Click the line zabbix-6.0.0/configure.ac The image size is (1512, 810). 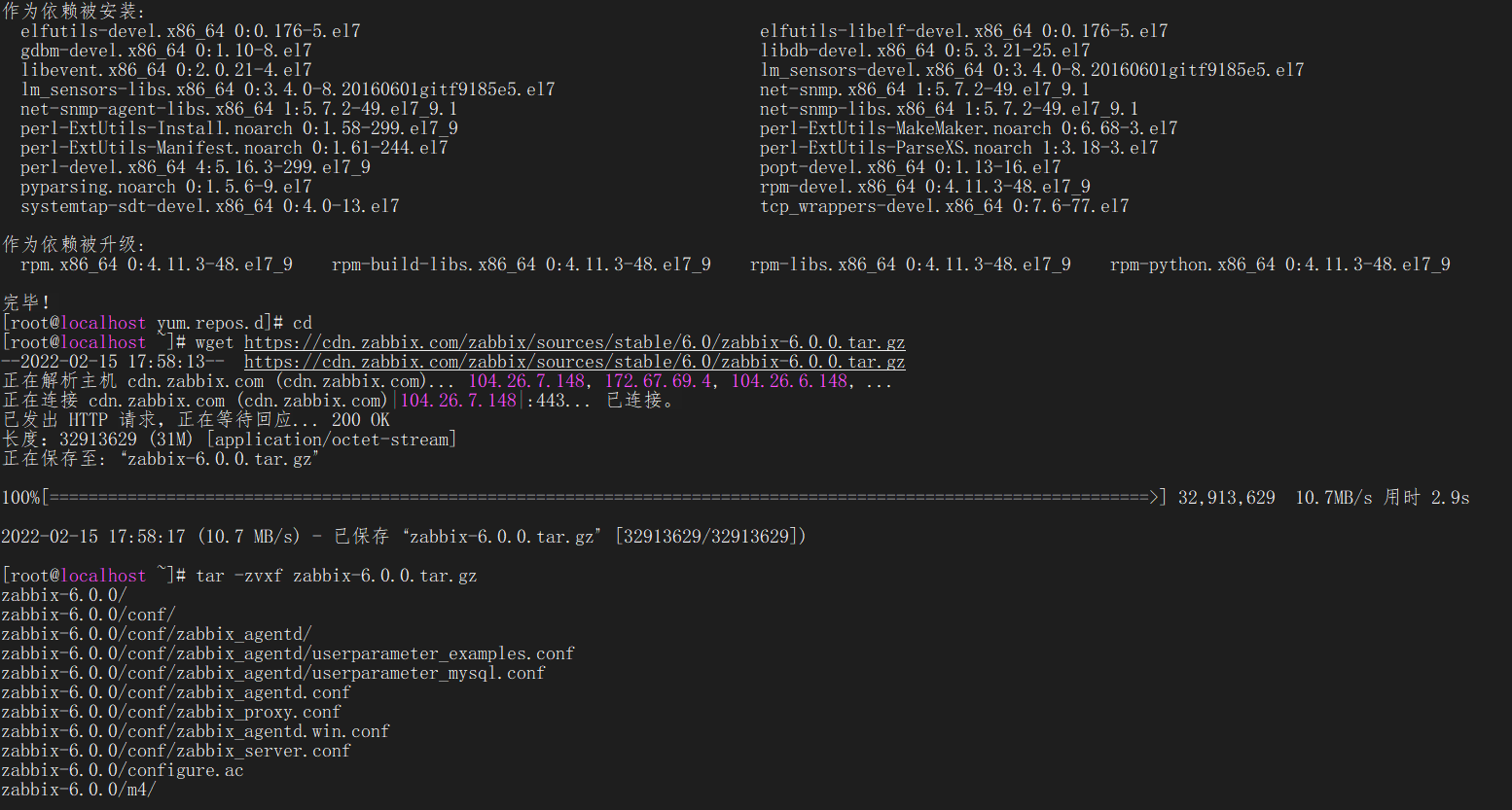(123, 770)
